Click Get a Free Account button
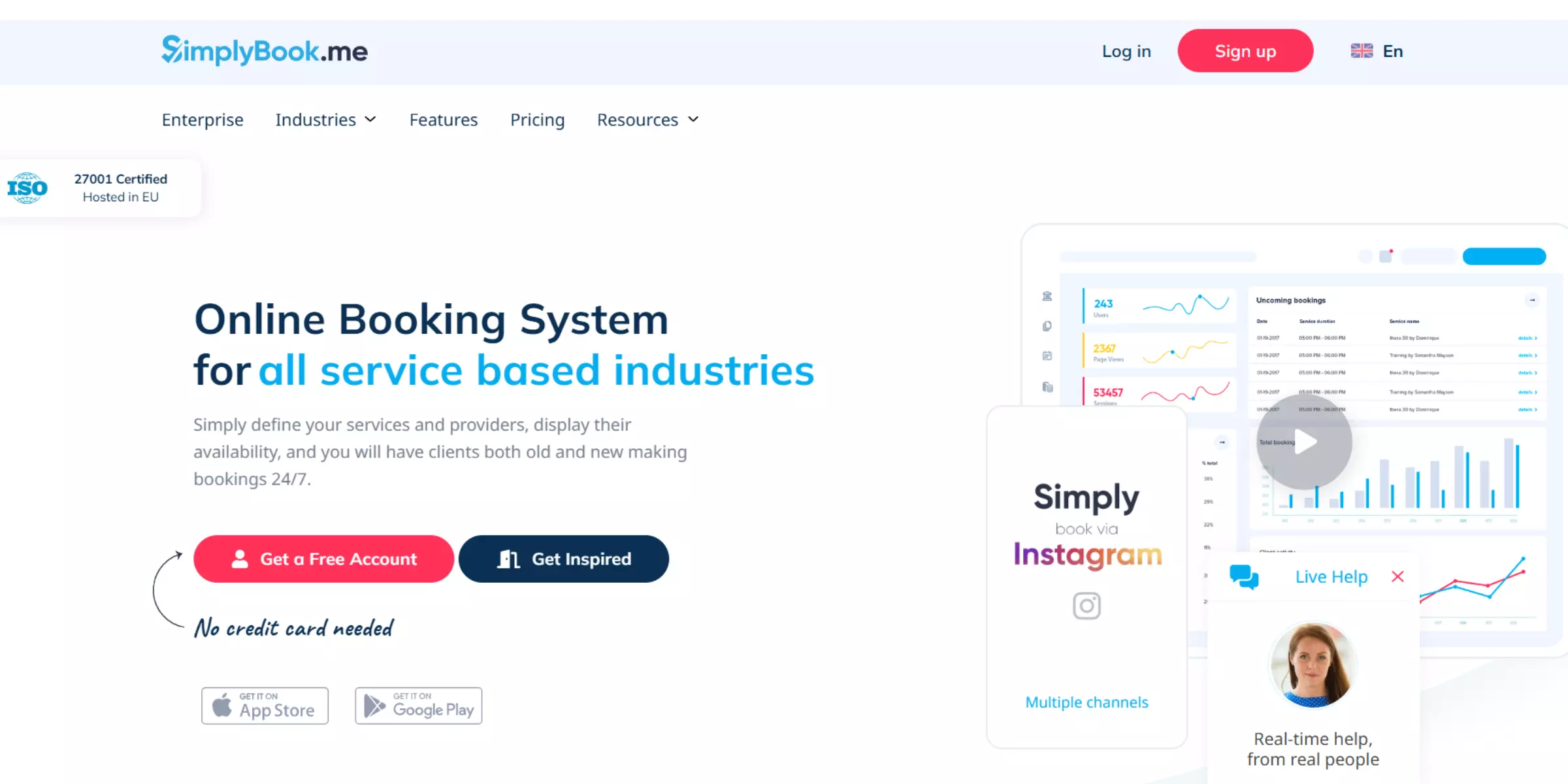 click(x=323, y=559)
